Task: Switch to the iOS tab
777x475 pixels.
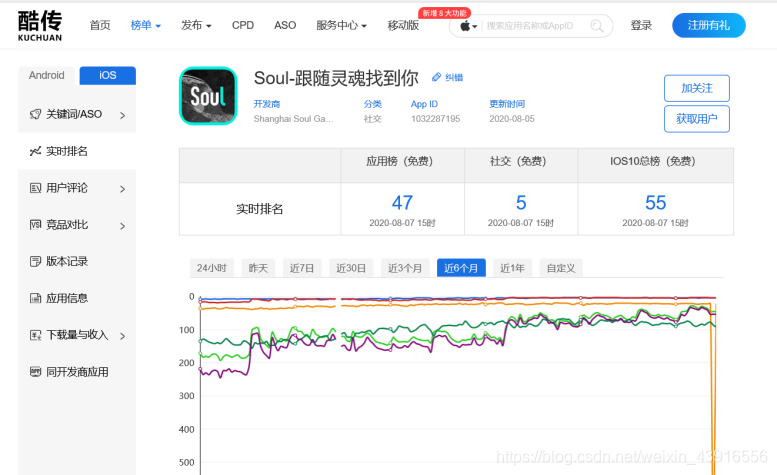Action: (x=108, y=75)
